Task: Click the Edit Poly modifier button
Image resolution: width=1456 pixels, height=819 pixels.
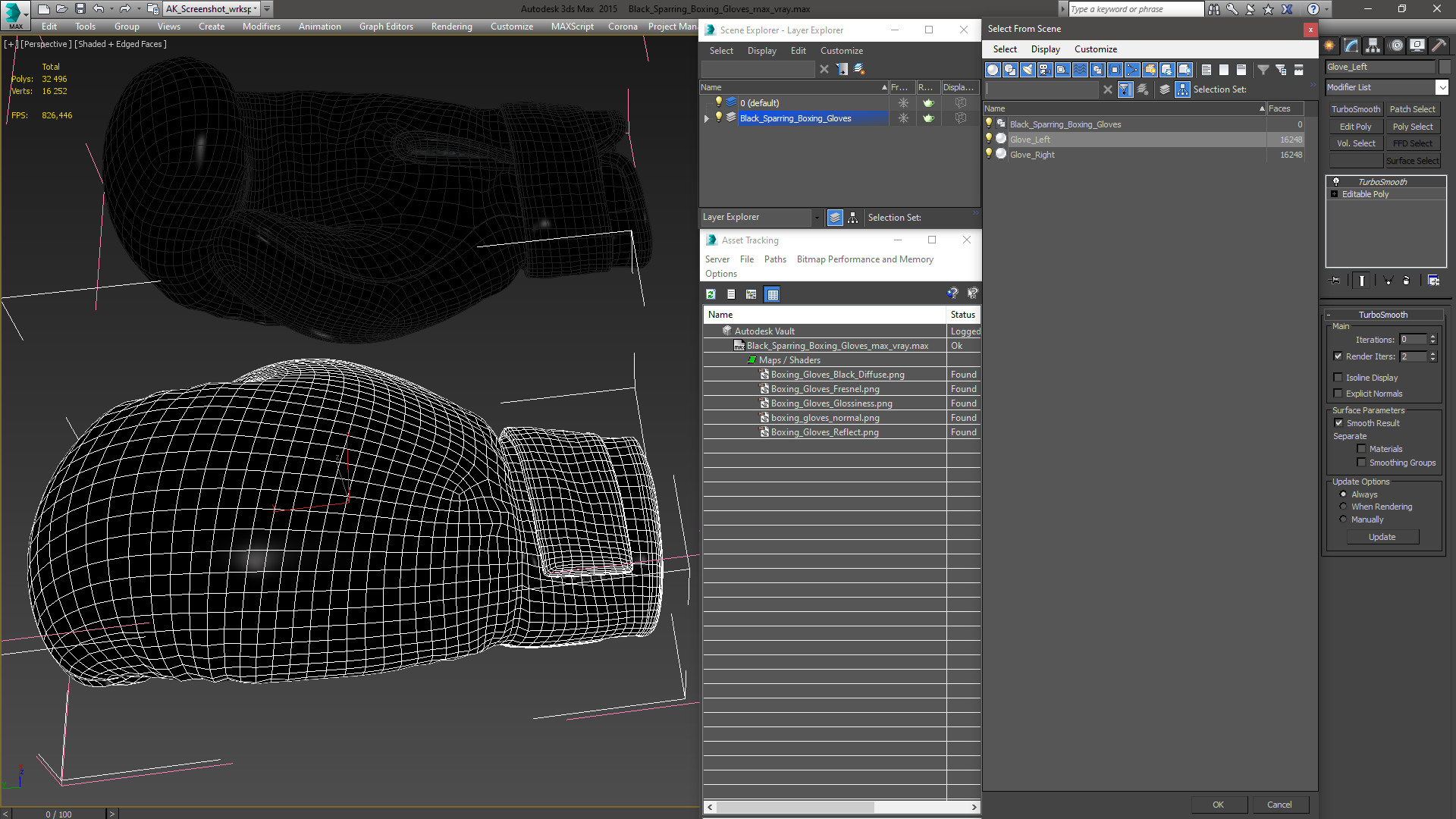Action: point(1355,127)
